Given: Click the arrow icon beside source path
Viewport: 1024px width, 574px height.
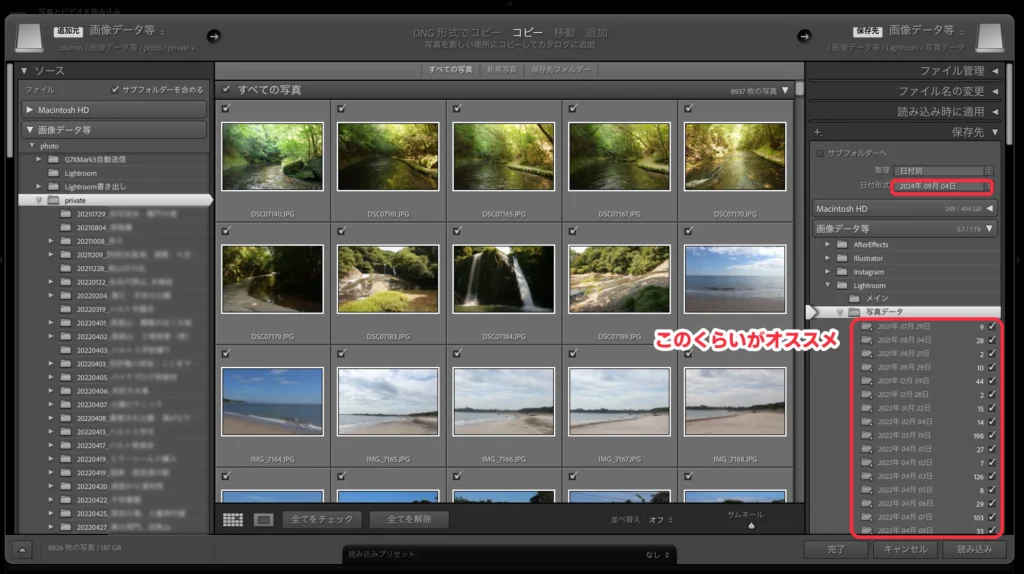Looking at the screenshot, I should coord(212,37).
